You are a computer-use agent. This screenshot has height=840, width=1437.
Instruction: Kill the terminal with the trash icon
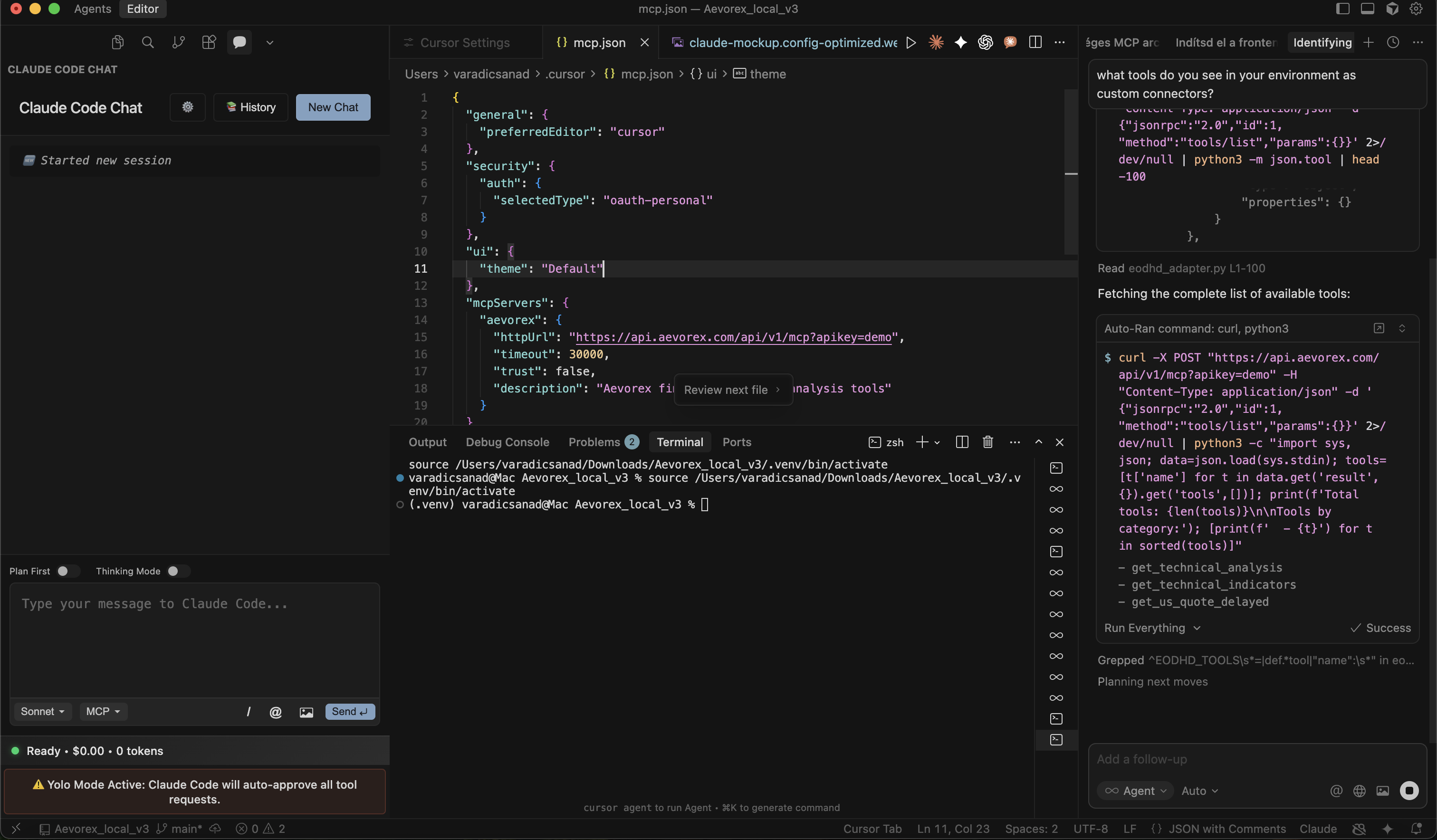coord(987,442)
